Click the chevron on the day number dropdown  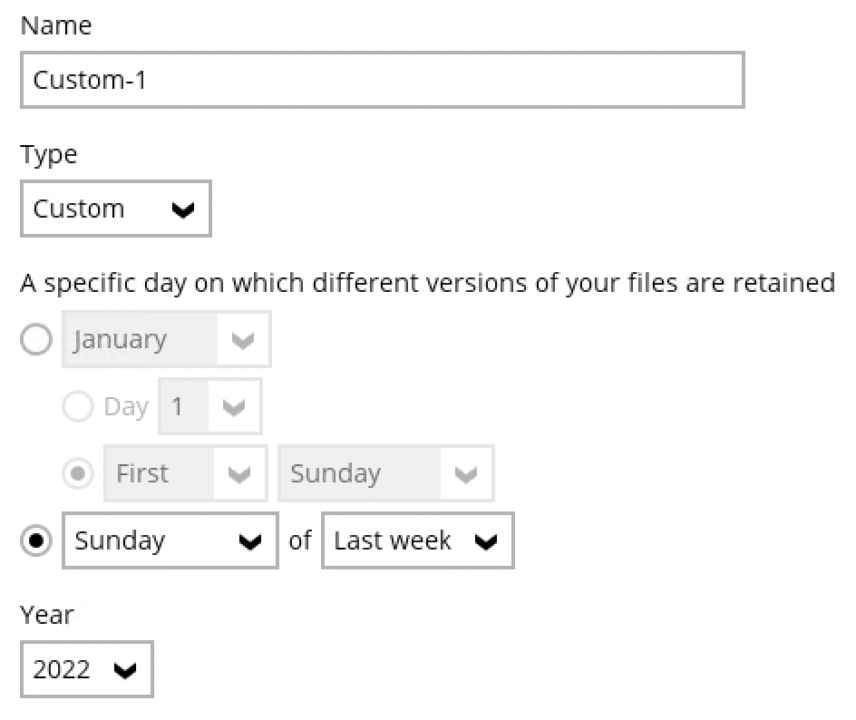coord(234,407)
